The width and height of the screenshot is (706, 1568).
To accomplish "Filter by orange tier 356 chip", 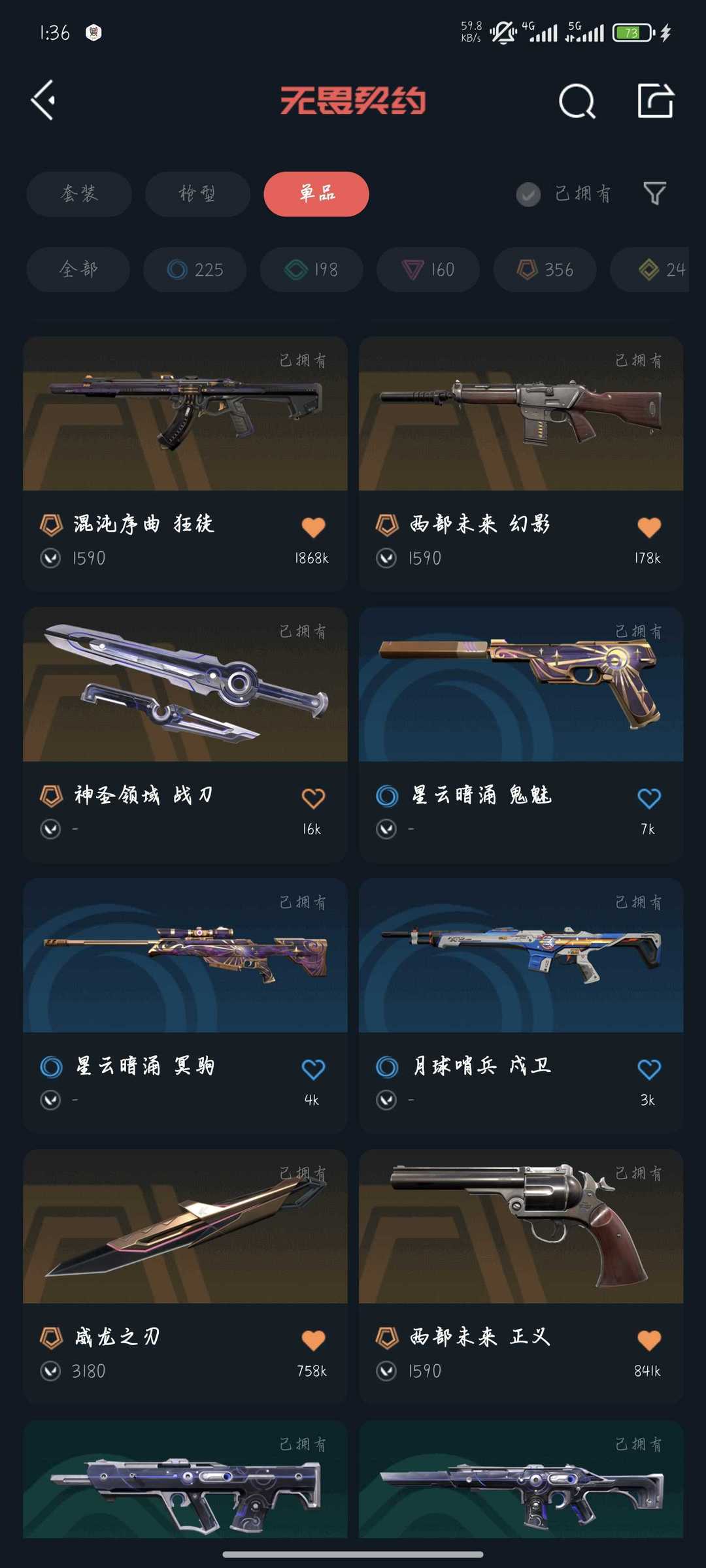I will click(x=545, y=269).
